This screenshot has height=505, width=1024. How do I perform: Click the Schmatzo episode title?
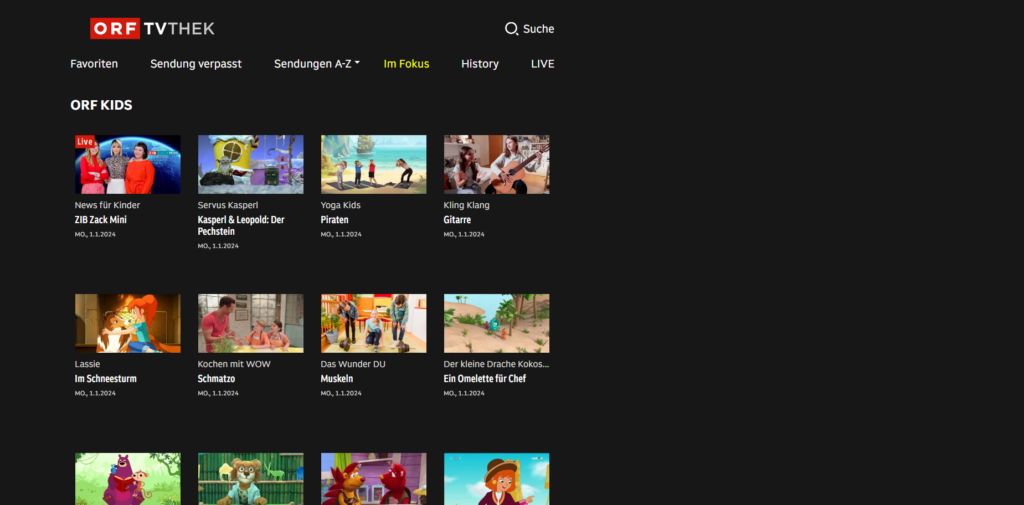(216, 379)
